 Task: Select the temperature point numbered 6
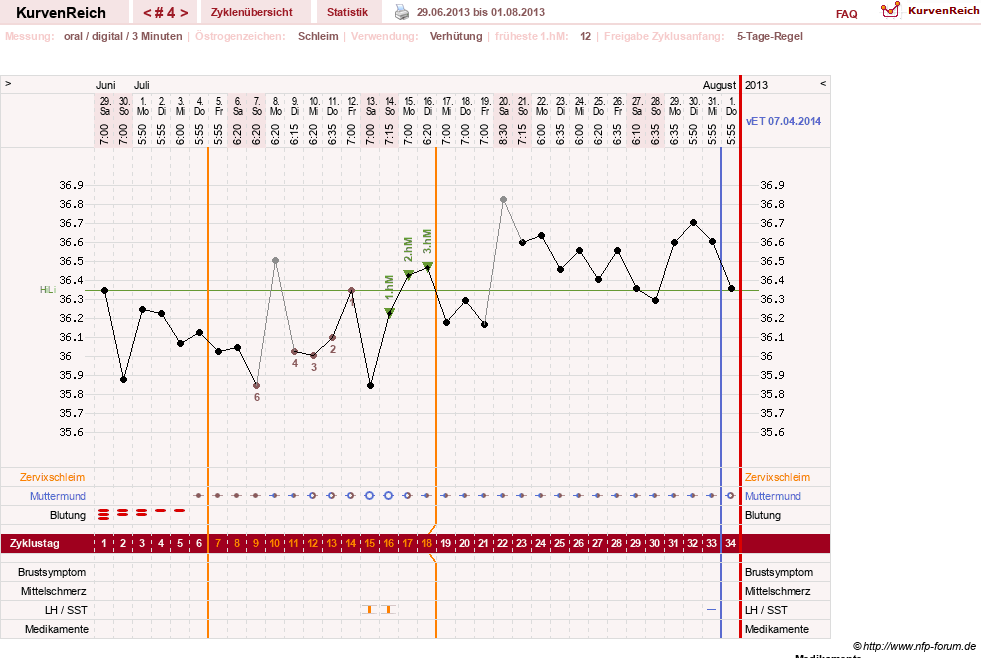257,386
